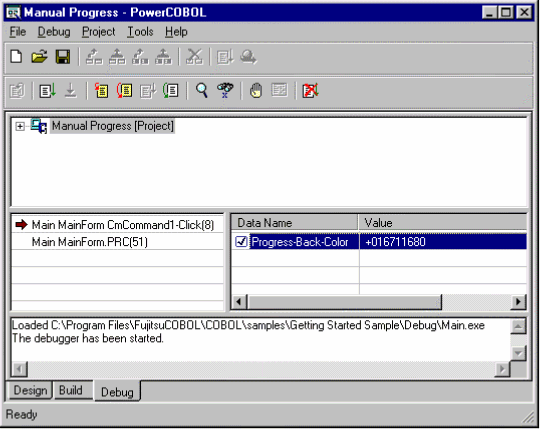The height and width of the screenshot is (429, 540).
Task: Open the Tools menu
Action: tap(140, 32)
